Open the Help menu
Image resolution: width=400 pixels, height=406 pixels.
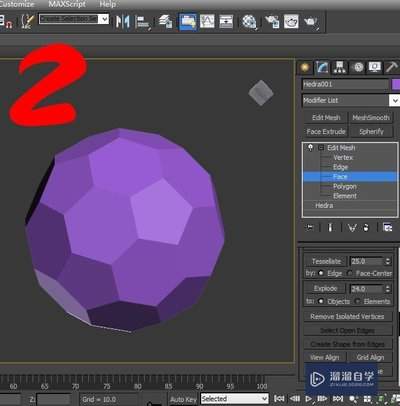click(108, 4)
